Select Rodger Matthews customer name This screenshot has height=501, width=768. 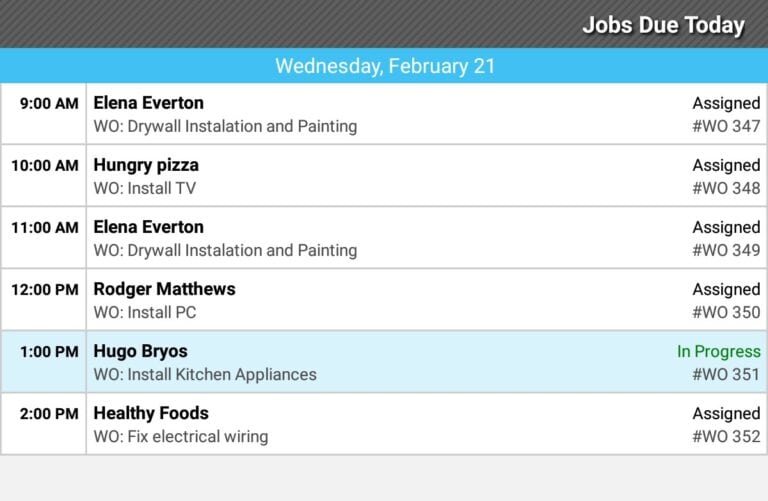tap(164, 289)
